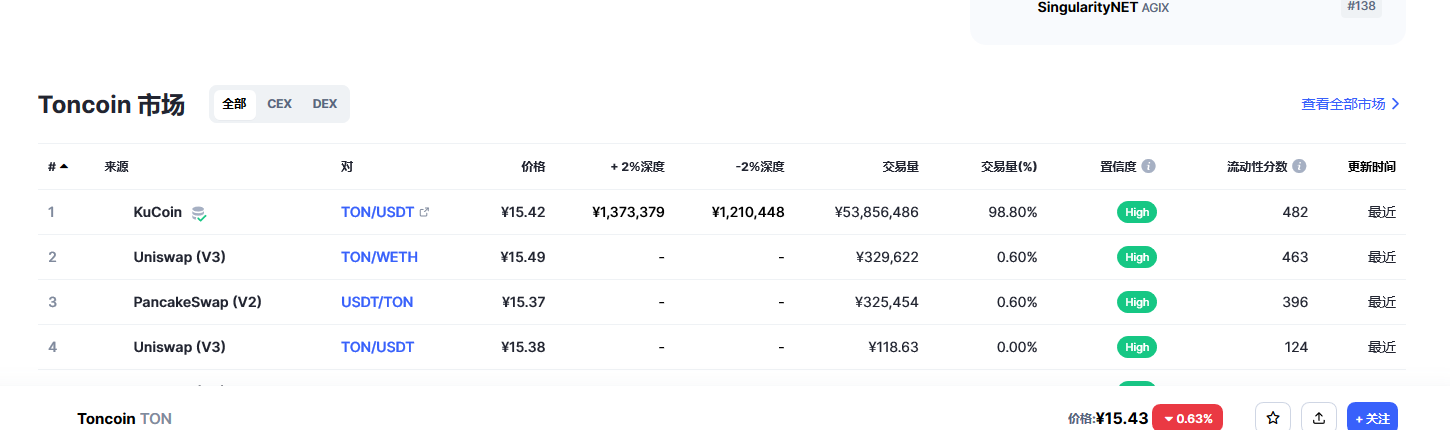The width and height of the screenshot is (1450, 430).
Task: Click High badge in PancakeSwap row
Action: coord(1137,302)
